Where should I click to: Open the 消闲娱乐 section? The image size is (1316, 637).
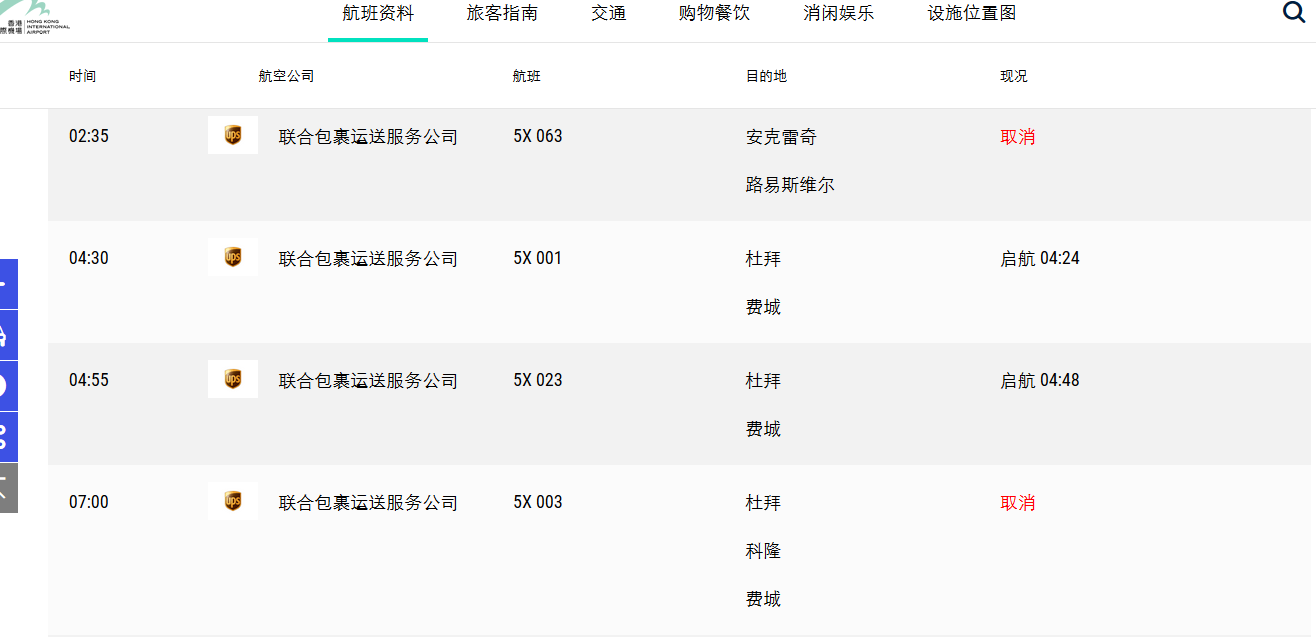point(838,14)
